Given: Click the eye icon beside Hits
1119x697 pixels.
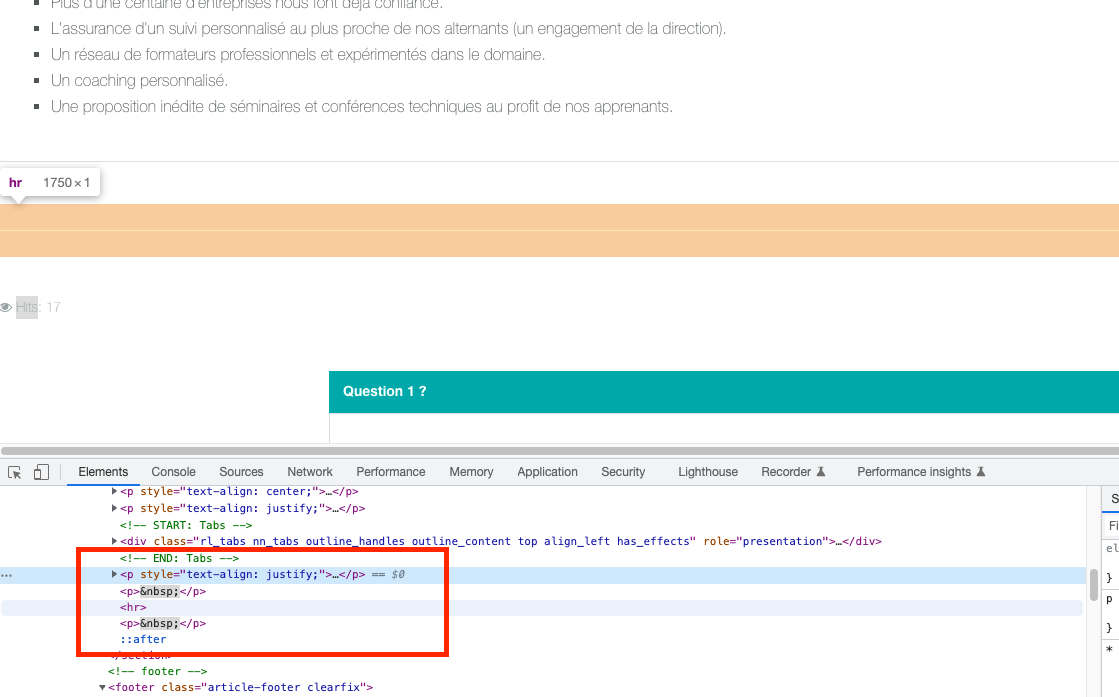Looking at the screenshot, I should (6, 307).
